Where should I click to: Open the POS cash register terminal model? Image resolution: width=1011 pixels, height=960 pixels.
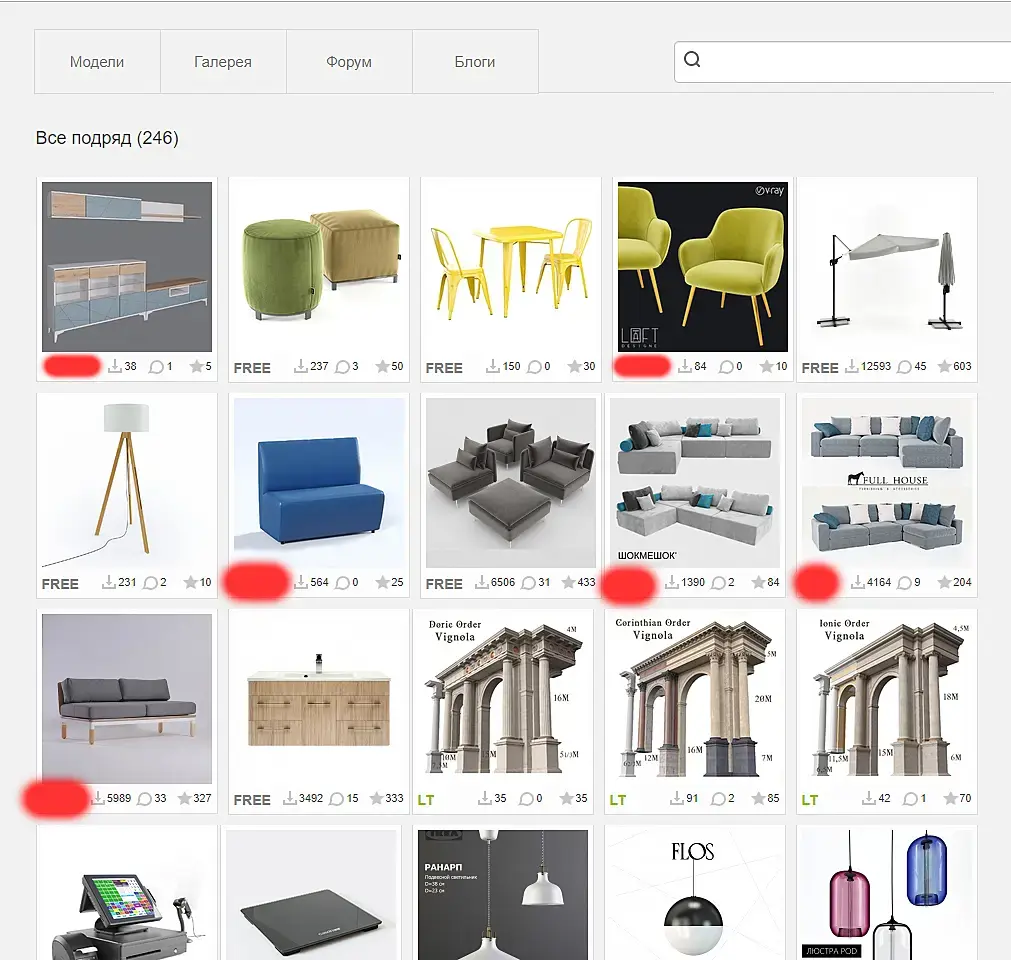coord(127,895)
